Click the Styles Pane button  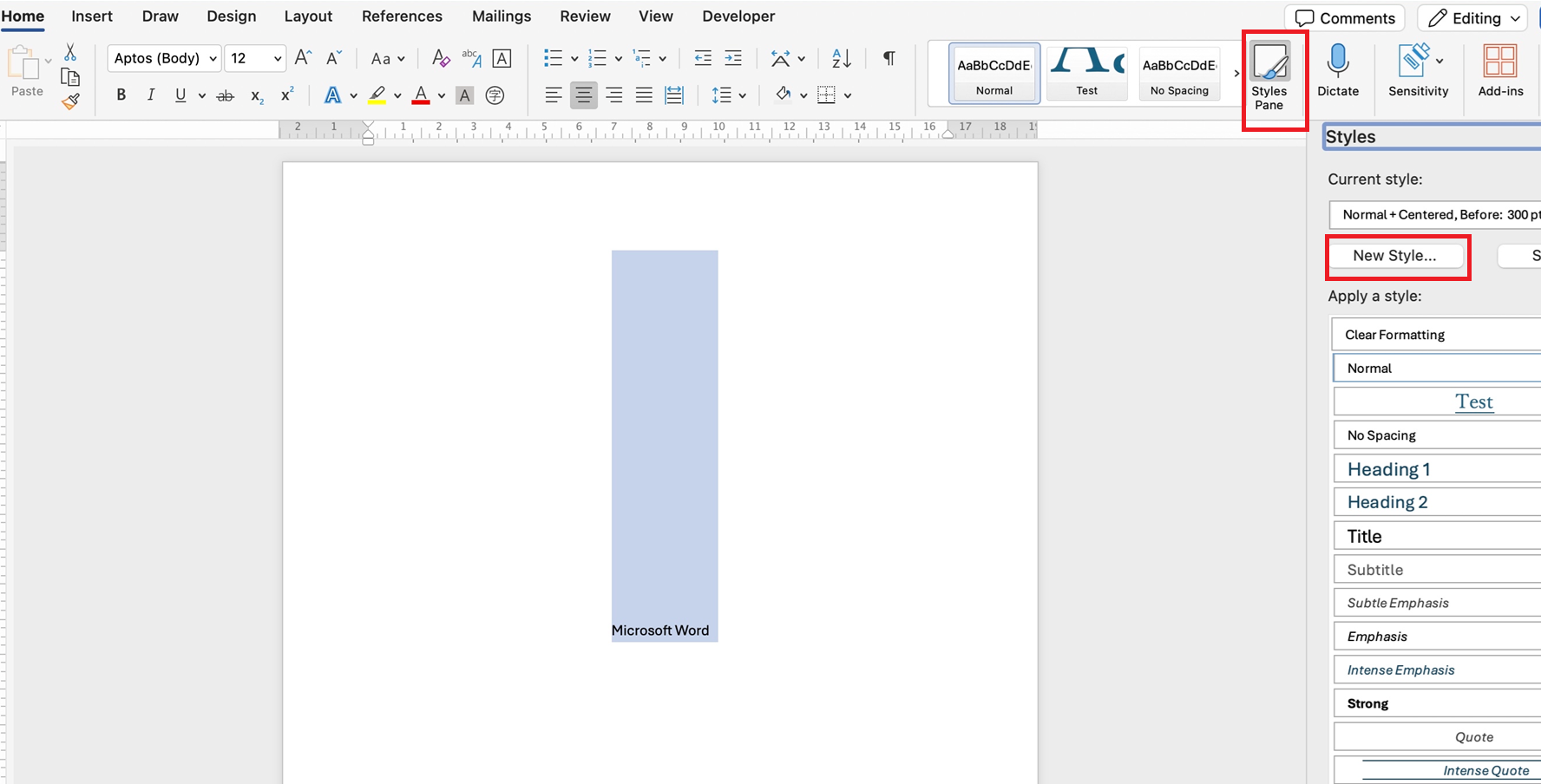(1269, 76)
